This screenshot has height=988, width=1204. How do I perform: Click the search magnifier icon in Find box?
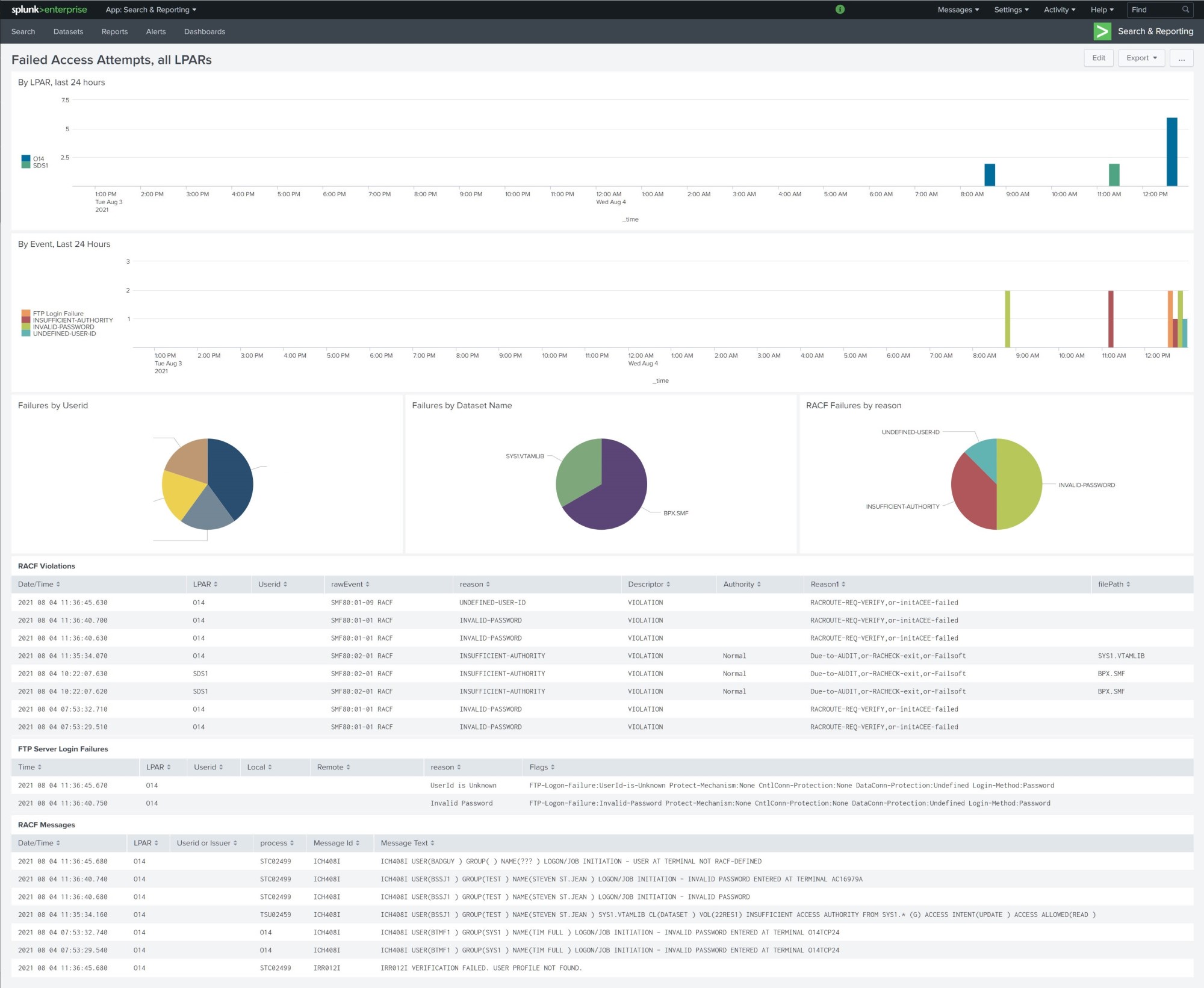click(1185, 10)
